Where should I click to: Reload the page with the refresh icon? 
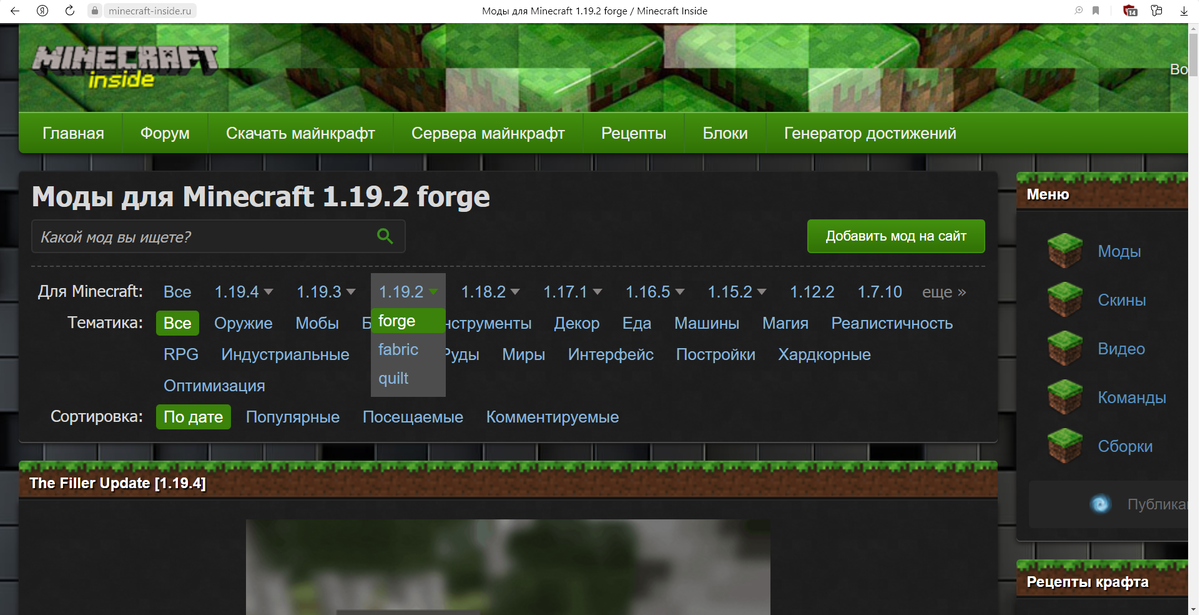tap(69, 11)
